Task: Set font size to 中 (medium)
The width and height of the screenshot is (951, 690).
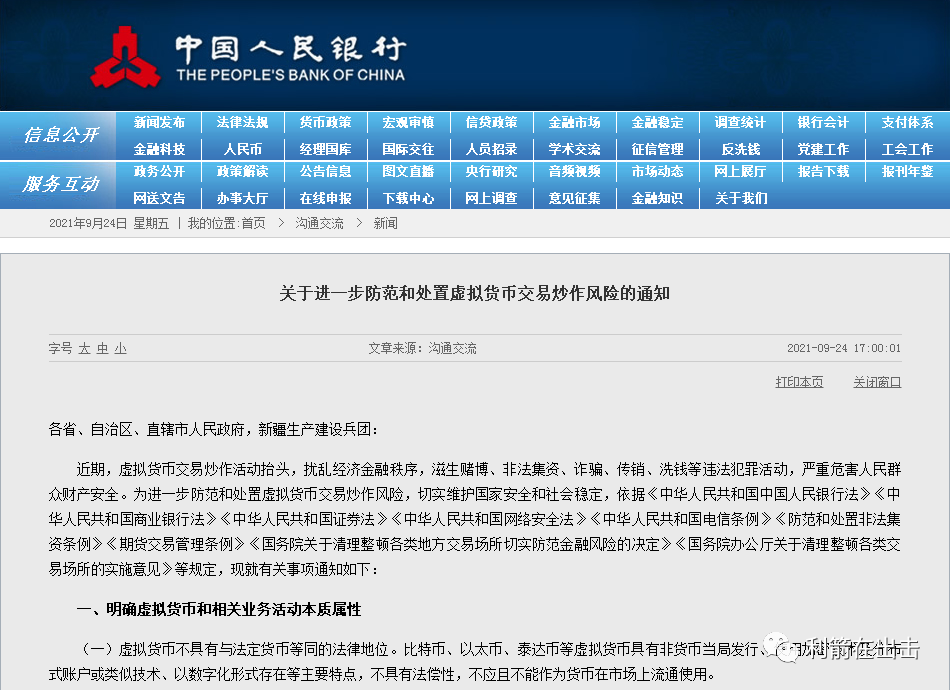Action: 102,348
